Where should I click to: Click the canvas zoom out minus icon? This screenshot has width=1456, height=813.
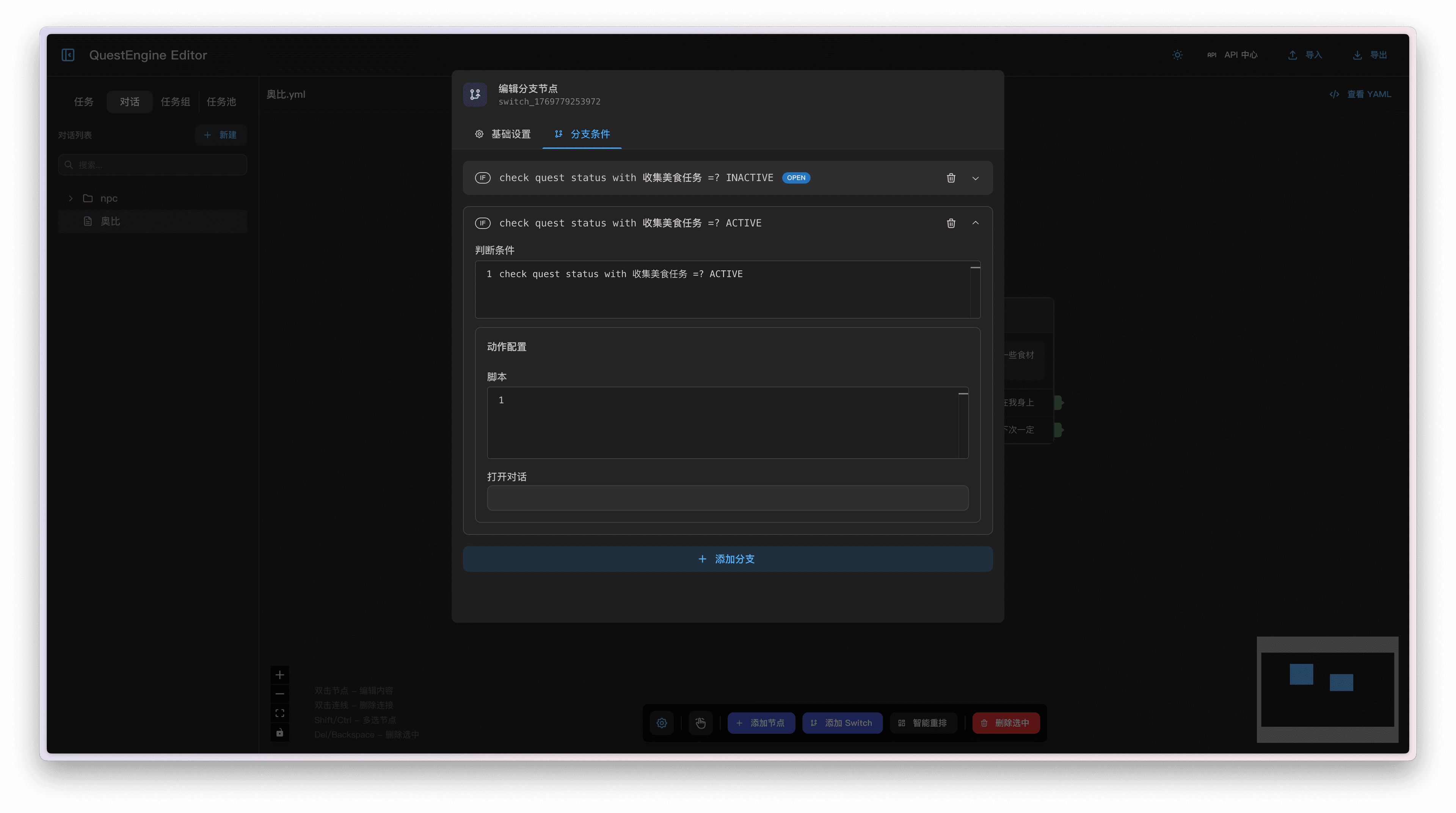280,694
